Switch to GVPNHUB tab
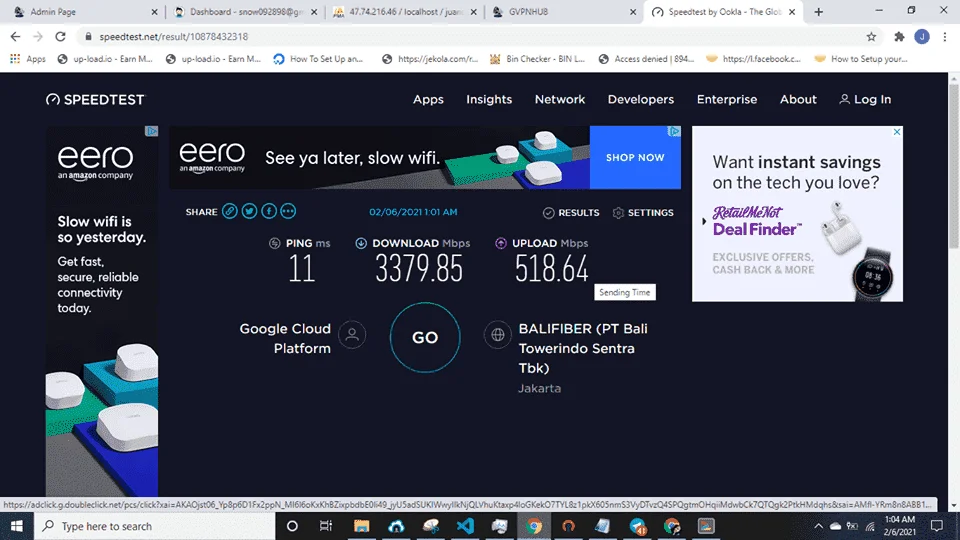960x540 pixels. [563, 12]
